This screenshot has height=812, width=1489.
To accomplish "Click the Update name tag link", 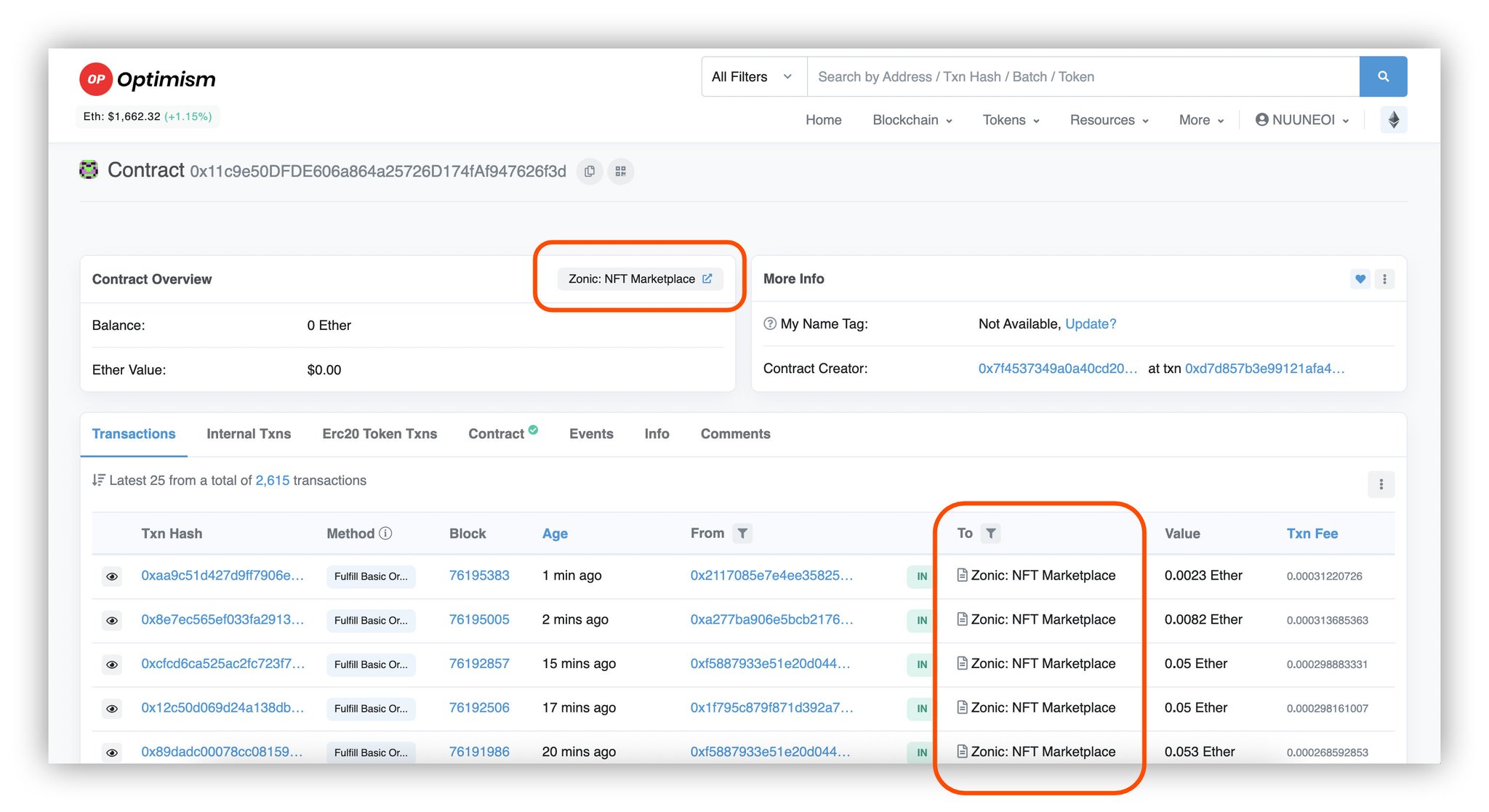I will (1090, 324).
